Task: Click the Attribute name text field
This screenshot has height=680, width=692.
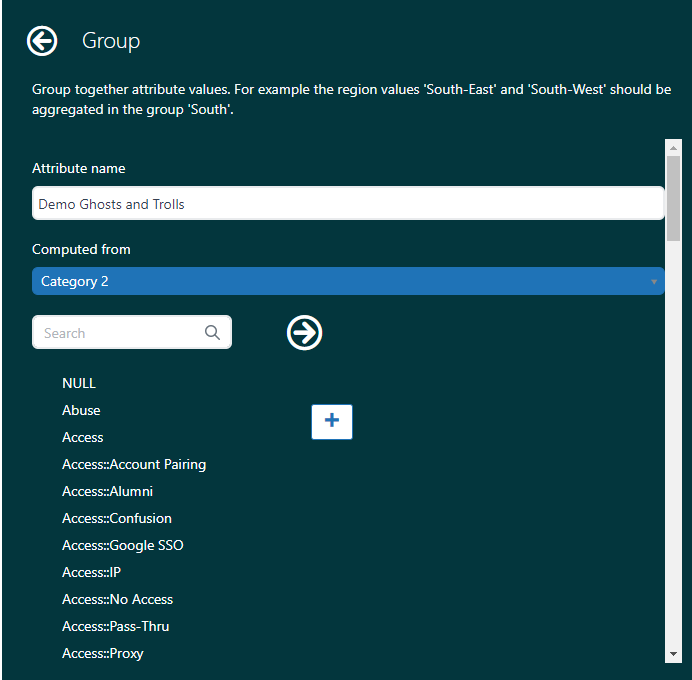Action: [x=348, y=204]
